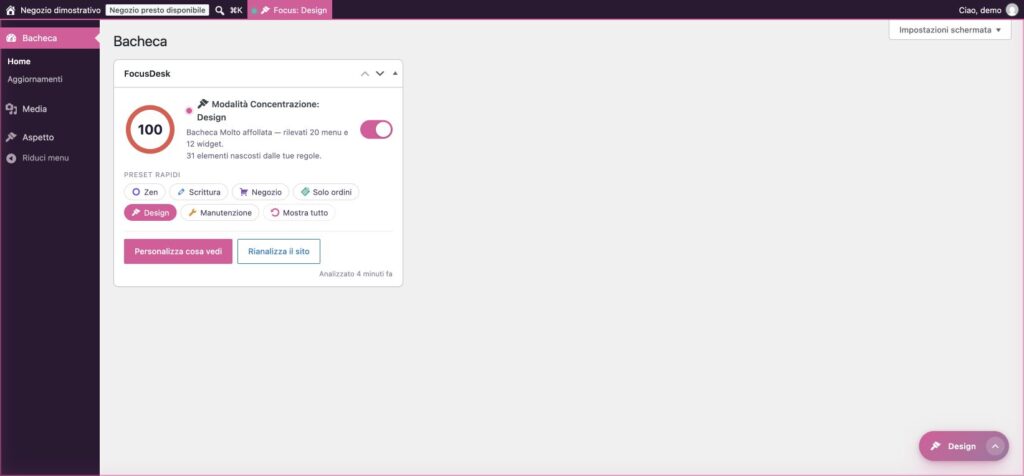Collapse the FocusDesk panel triangle
The height and width of the screenshot is (476, 1024).
point(395,74)
